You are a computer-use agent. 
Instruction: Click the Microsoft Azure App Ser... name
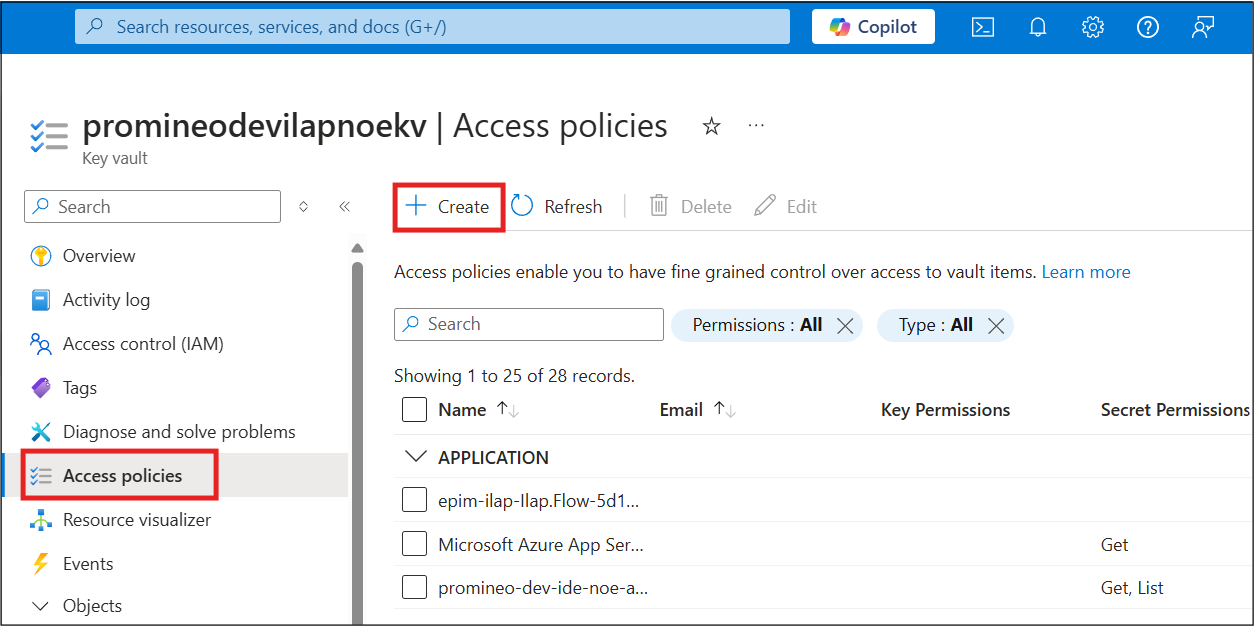(541, 545)
